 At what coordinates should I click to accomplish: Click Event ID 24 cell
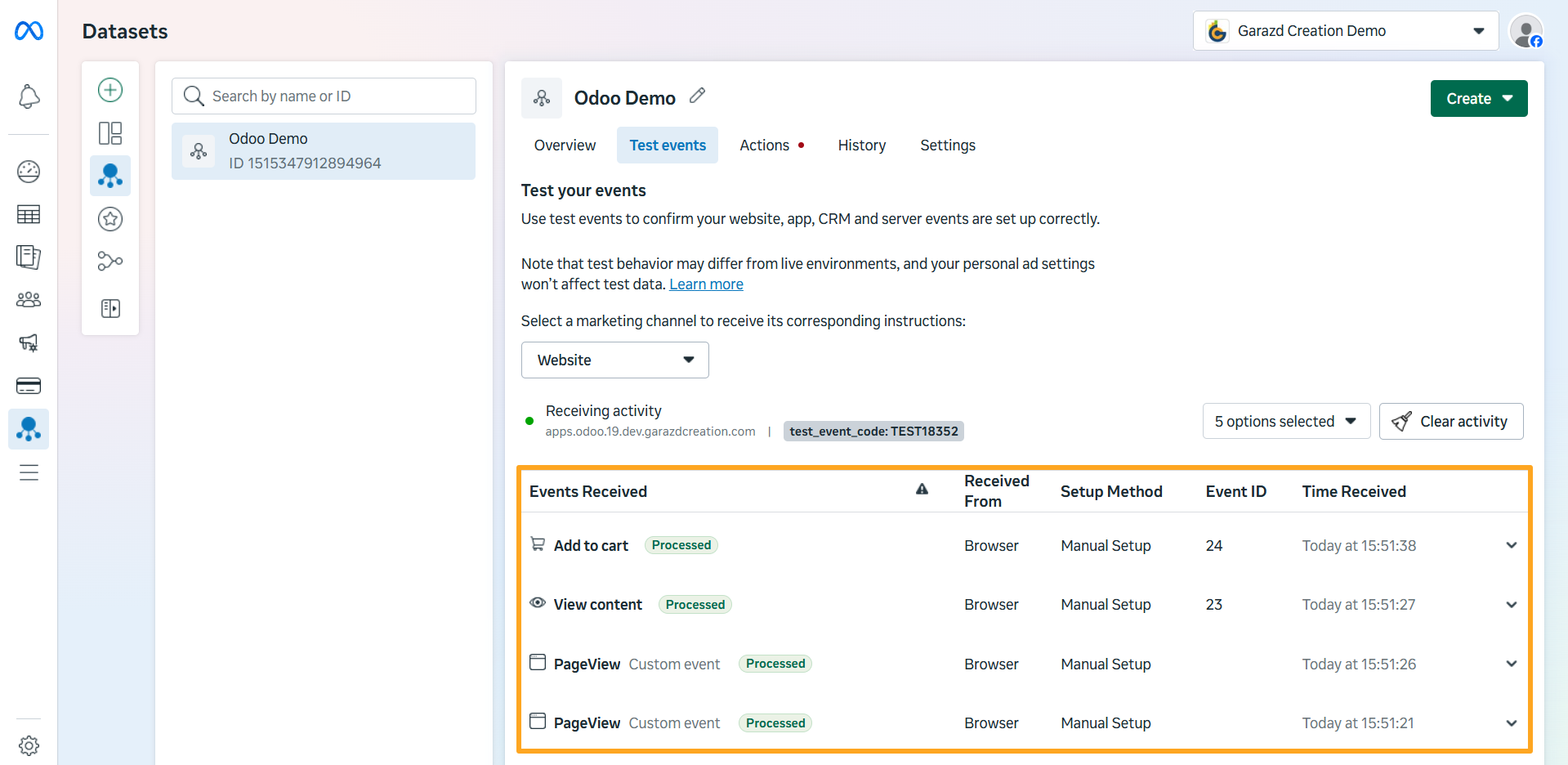point(1214,546)
